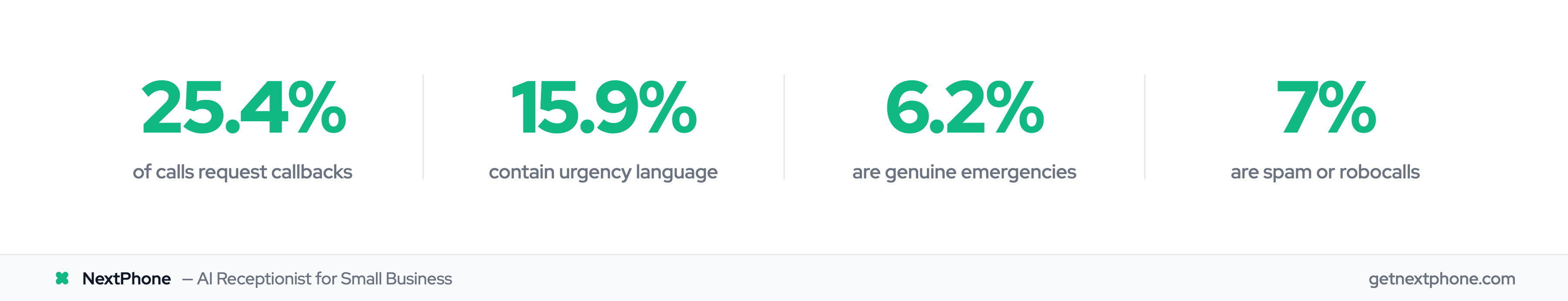Click the divider between 6.2% and 7%
Viewport: 1568px width, 301px height.
click(1145, 127)
